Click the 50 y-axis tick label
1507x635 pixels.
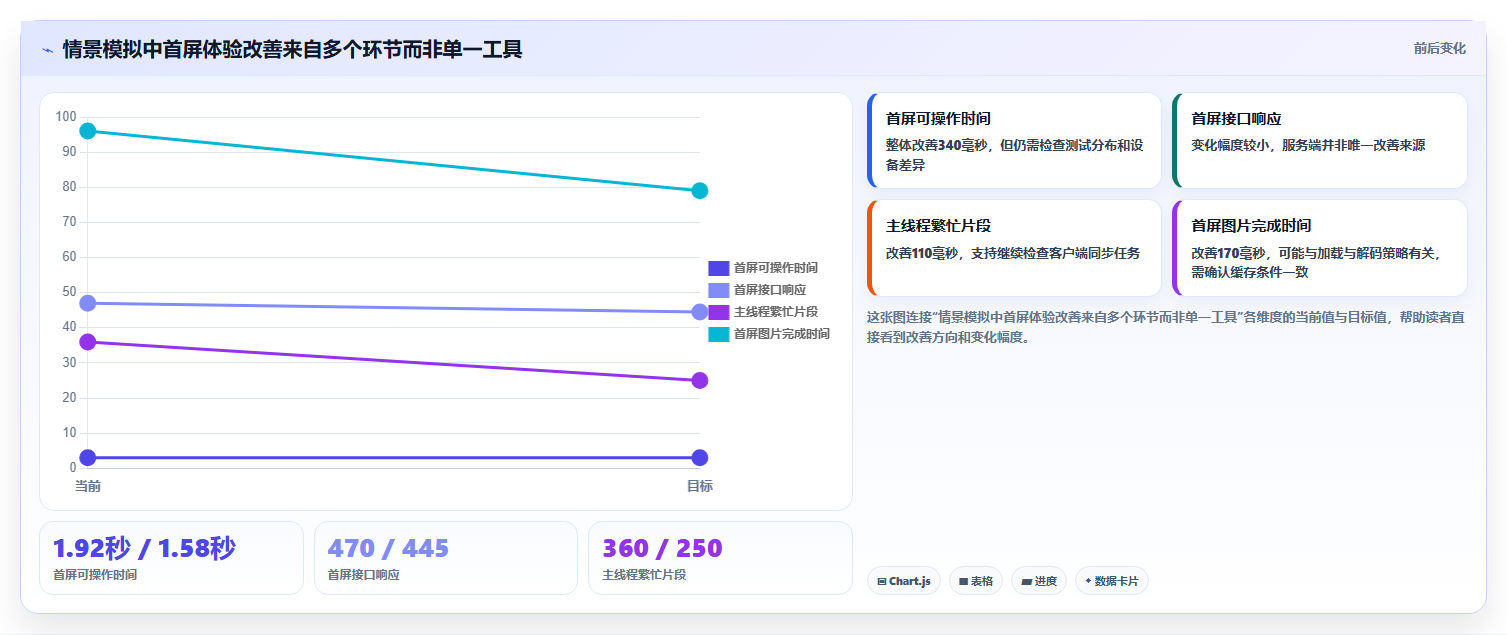pyautogui.click(x=69, y=292)
